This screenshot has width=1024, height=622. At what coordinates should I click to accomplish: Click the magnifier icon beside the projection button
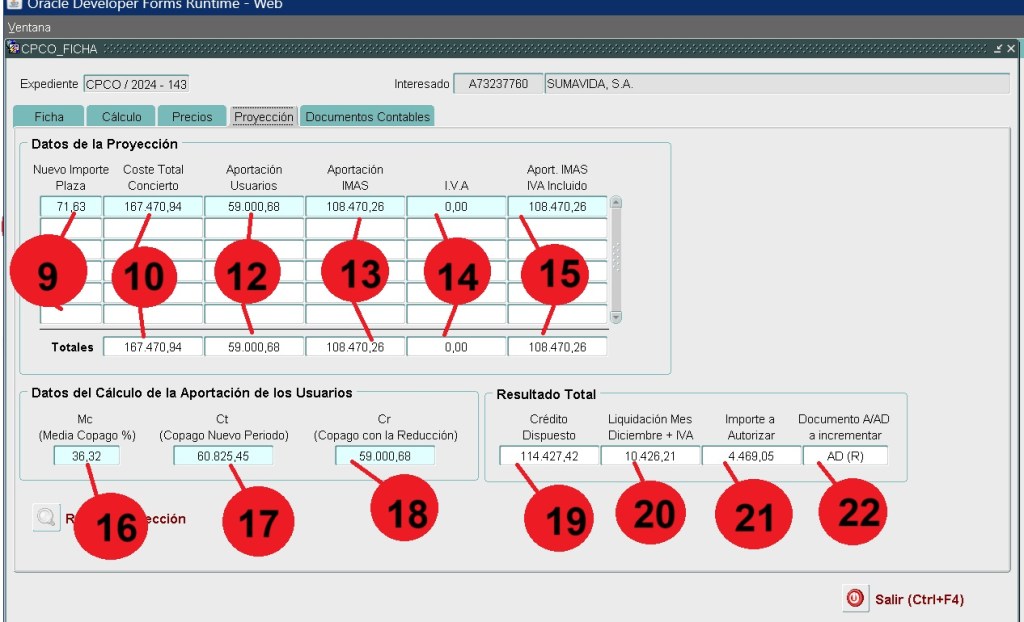[47, 517]
